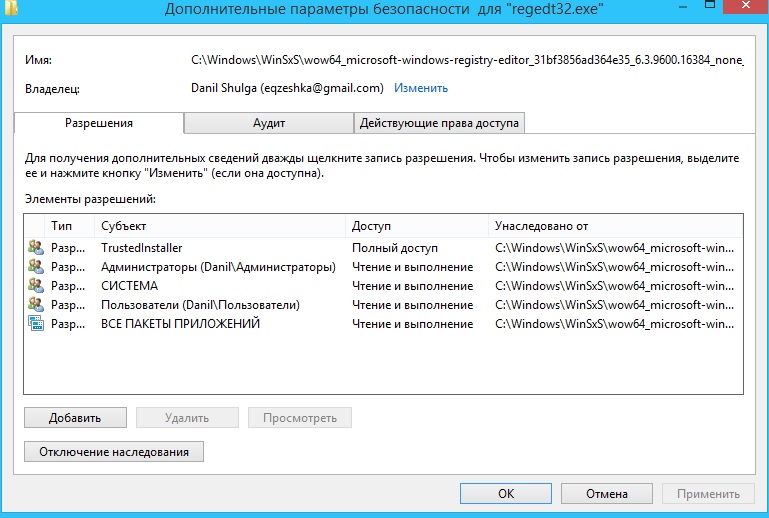Screen dimensions: 769x518
Task: Select Администраторы (Danil\Администраторы) entry
Action: tap(218, 267)
